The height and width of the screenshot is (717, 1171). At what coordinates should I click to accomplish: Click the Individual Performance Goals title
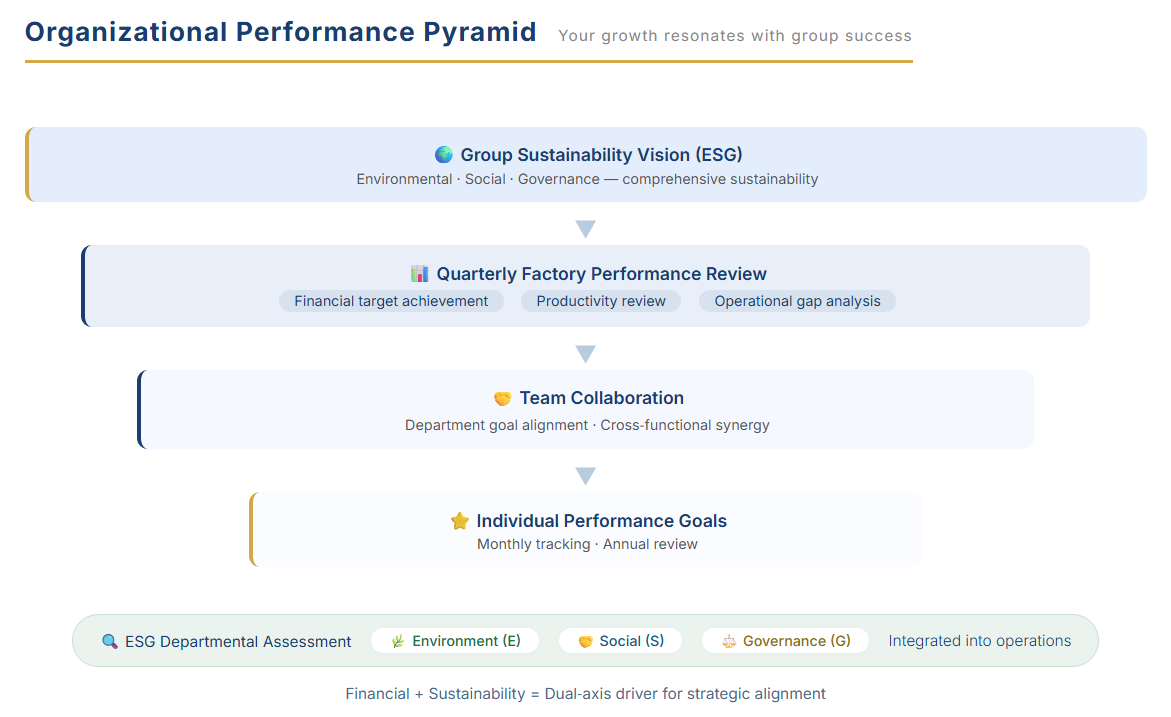pos(601,521)
